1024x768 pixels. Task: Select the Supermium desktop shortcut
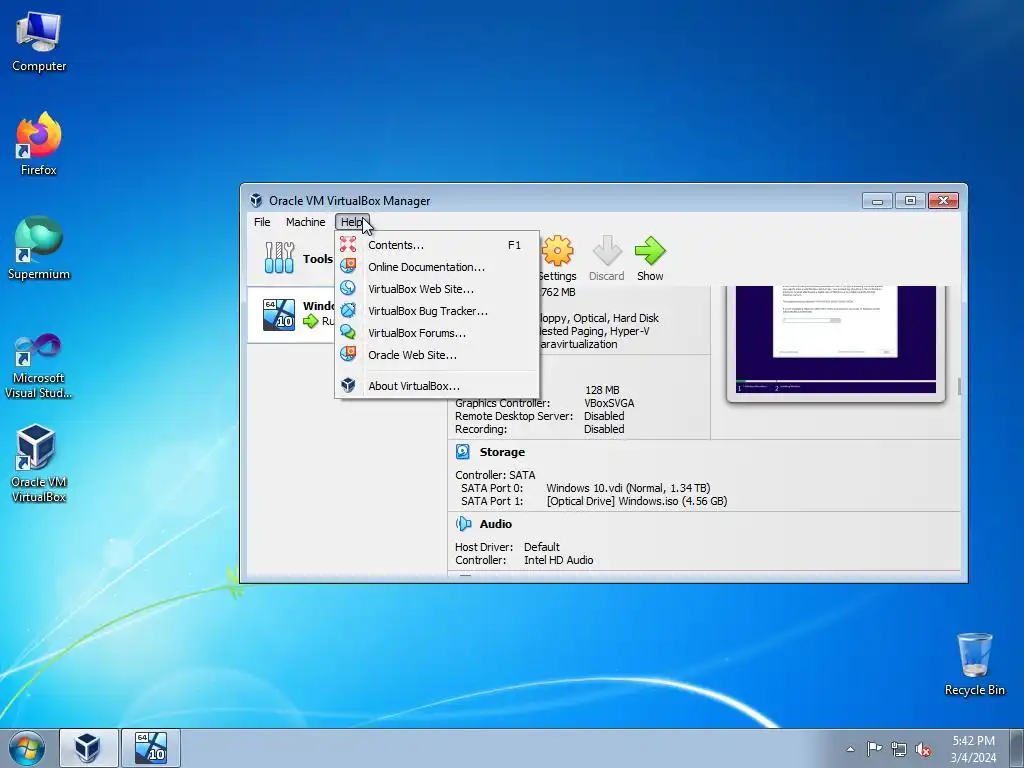pyautogui.click(x=39, y=248)
